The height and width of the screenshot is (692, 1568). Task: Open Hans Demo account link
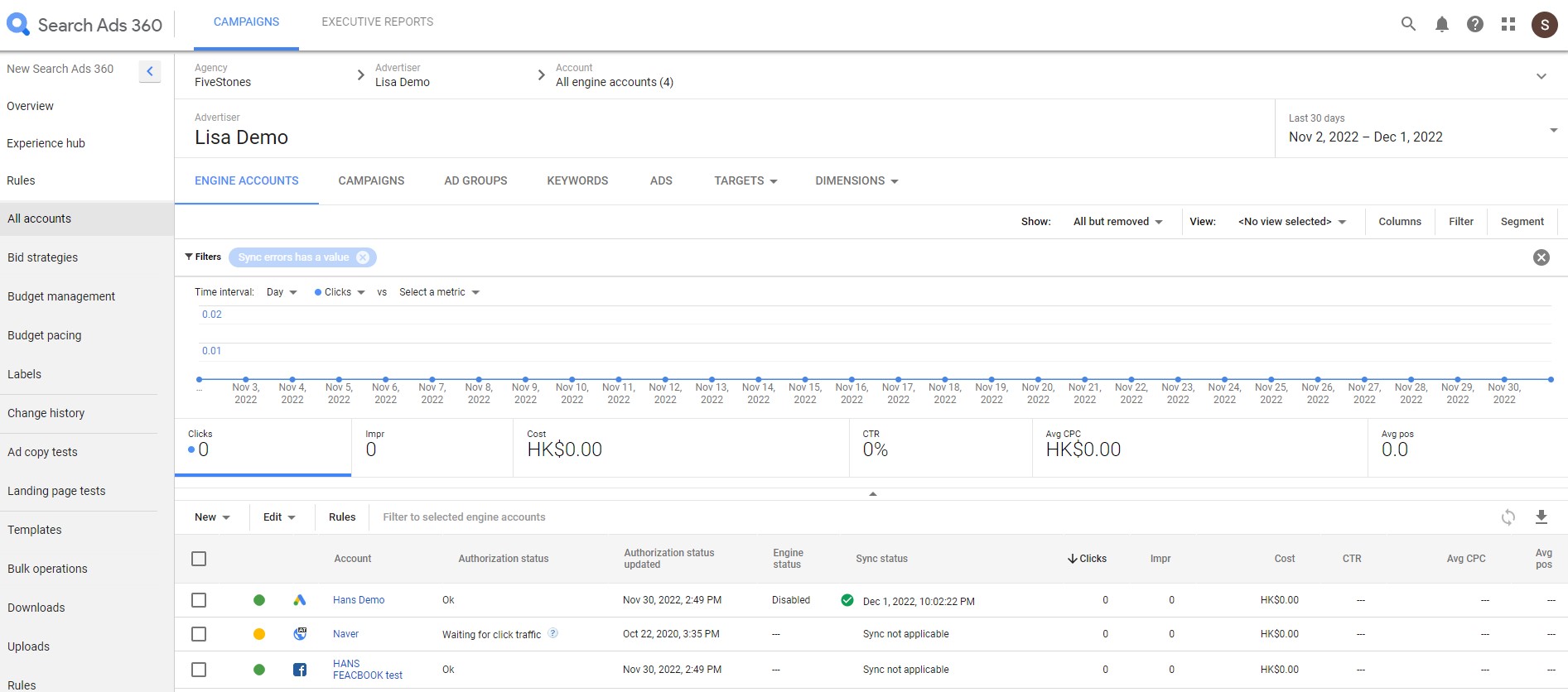tap(359, 600)
